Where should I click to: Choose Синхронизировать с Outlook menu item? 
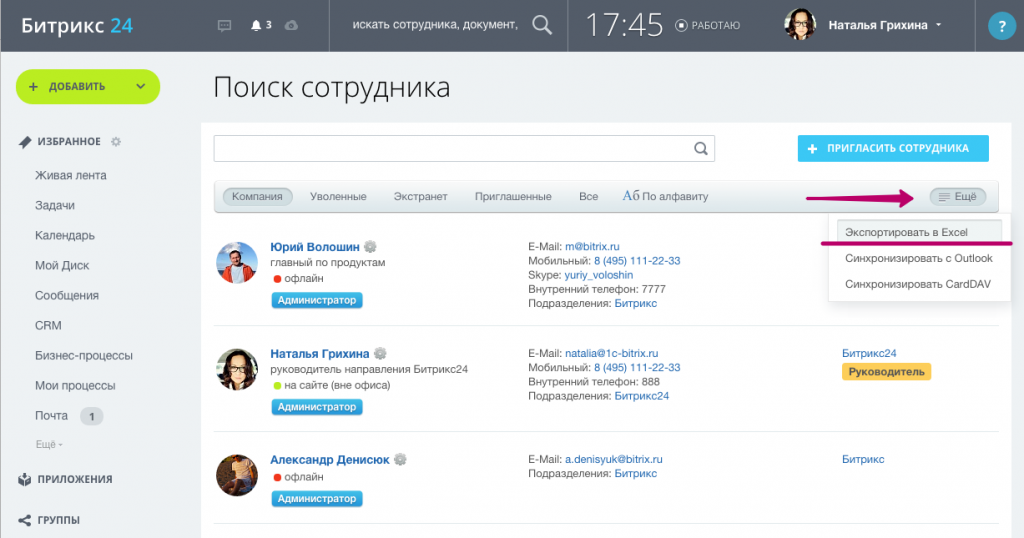coord(919,258)
